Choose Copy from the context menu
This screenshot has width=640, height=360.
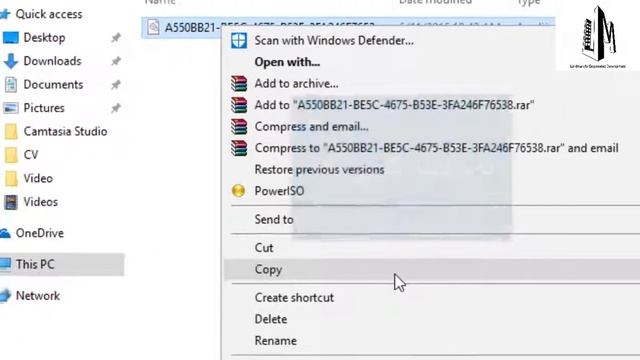coord(268,269)
